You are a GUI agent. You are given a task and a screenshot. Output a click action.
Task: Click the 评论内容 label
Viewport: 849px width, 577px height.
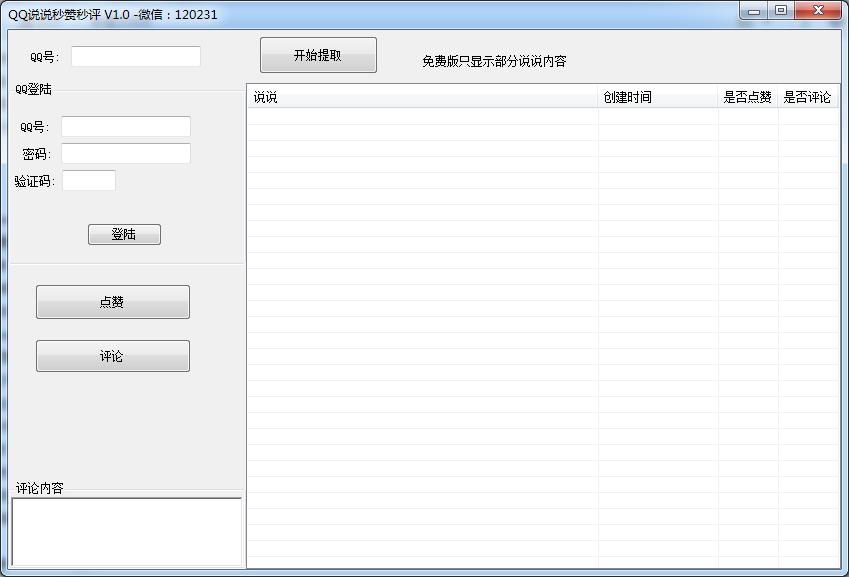[40, 488]
